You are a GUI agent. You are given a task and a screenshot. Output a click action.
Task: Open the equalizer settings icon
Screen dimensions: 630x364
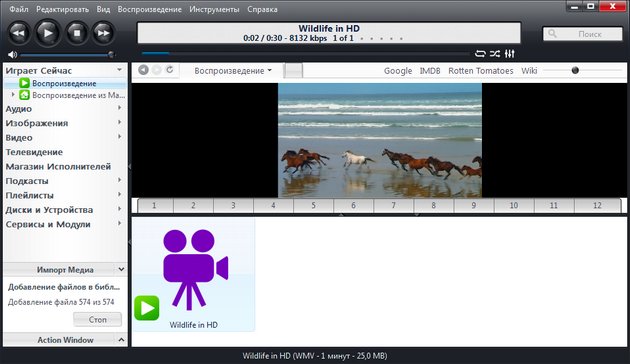[509, 53]
